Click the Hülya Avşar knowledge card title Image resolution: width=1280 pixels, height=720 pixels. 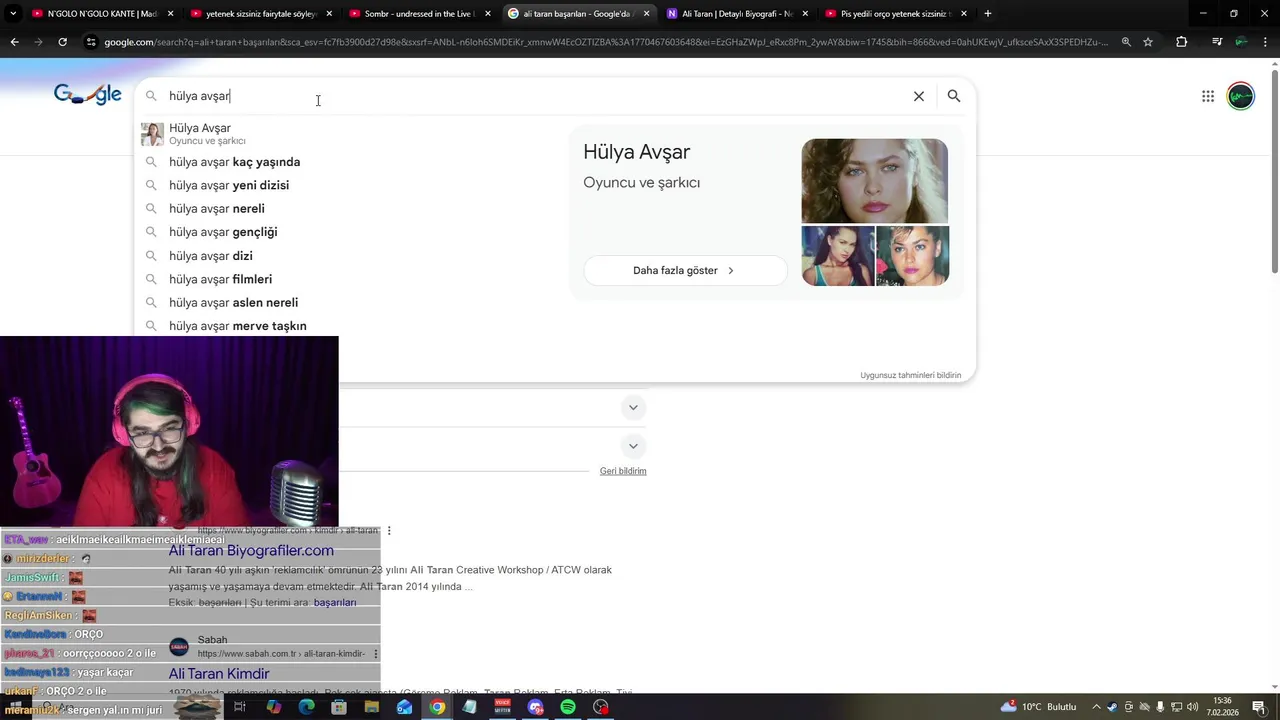click(x=637, y=152)
